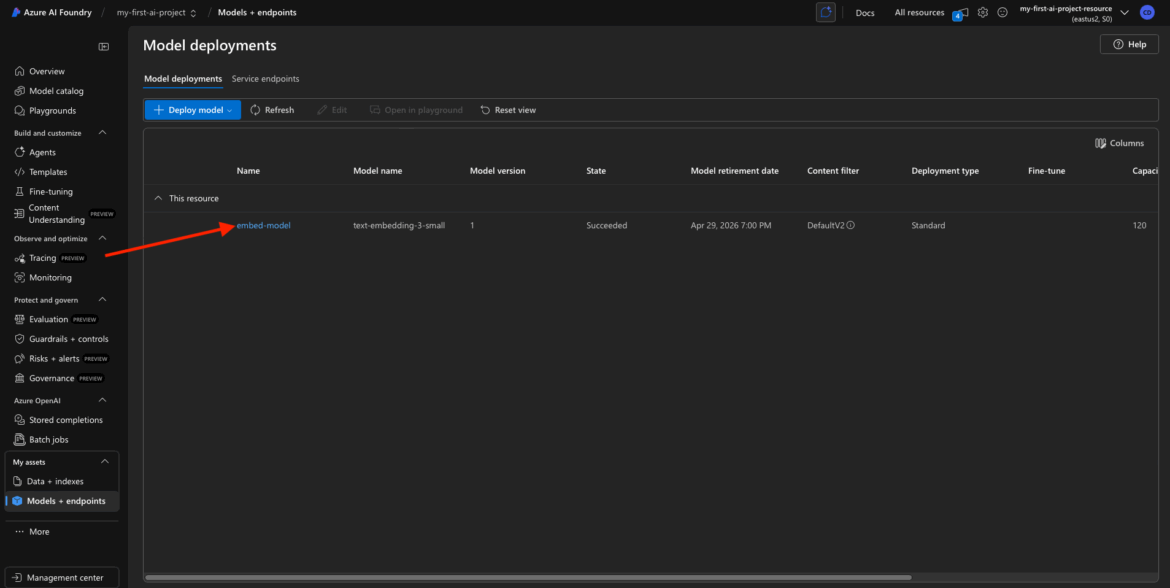This screenshot has width=1170, height=588.
Task: Click the DefaultV2 info icon
Action: pyautogui.click(x=851, y=226)
